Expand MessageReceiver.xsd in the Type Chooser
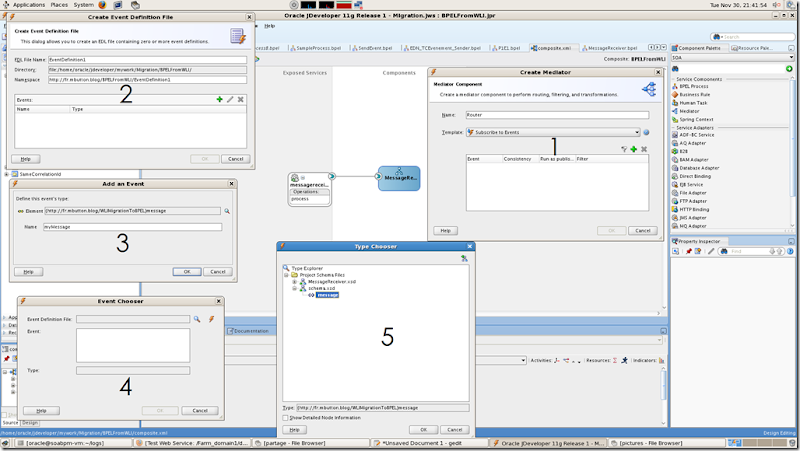The height and width of the screenshot is (451, 800). point(294,282)
